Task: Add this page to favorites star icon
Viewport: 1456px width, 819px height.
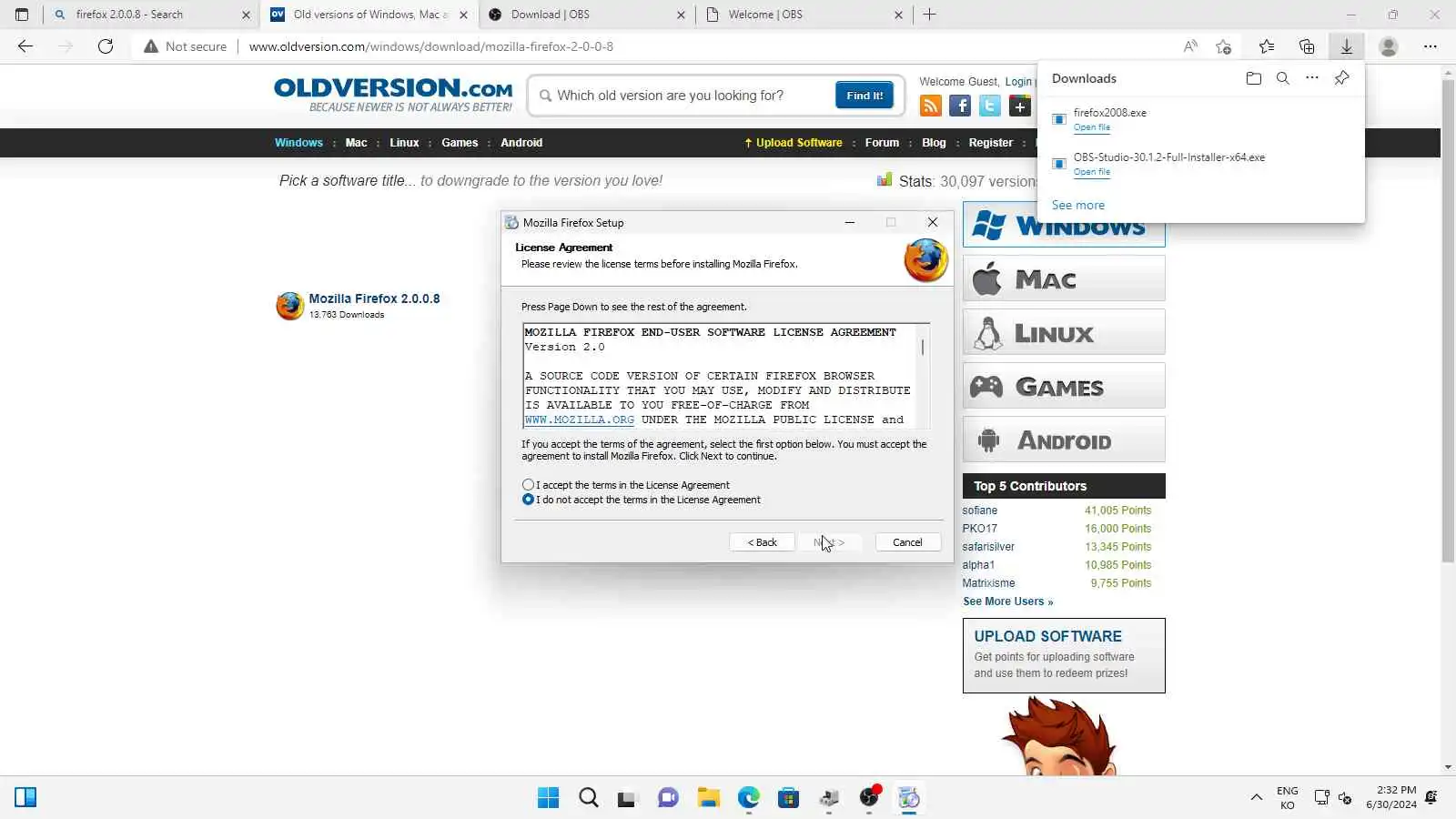Action: pos(1224,46)
